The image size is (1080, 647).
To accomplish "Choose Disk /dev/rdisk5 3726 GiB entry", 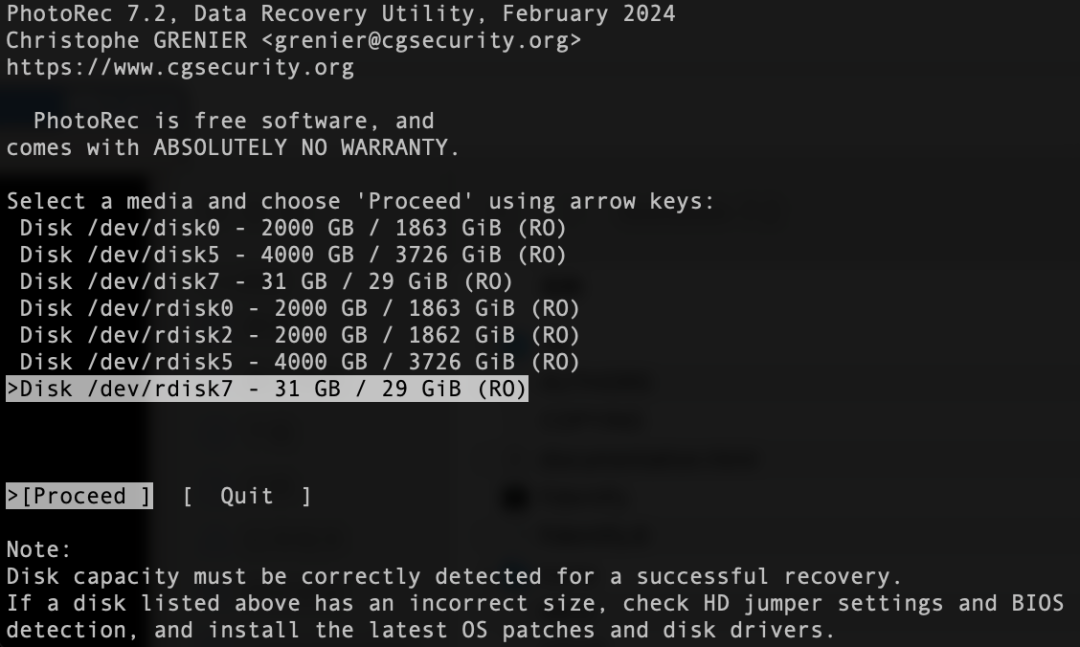I will 299,362.
